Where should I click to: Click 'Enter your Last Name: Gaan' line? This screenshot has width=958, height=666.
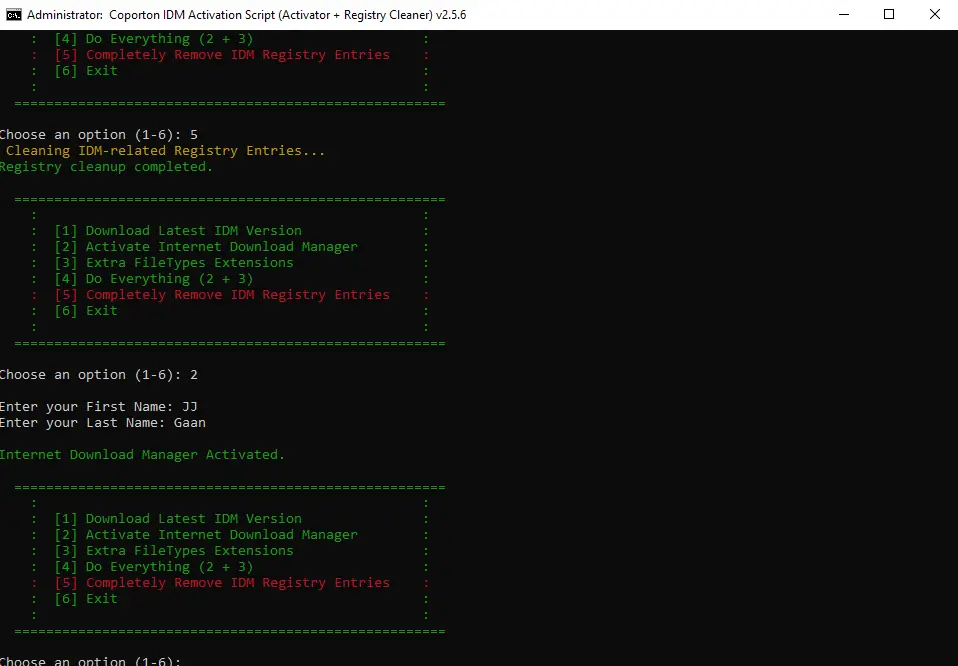pyautogui.click(x=103, y=423)
